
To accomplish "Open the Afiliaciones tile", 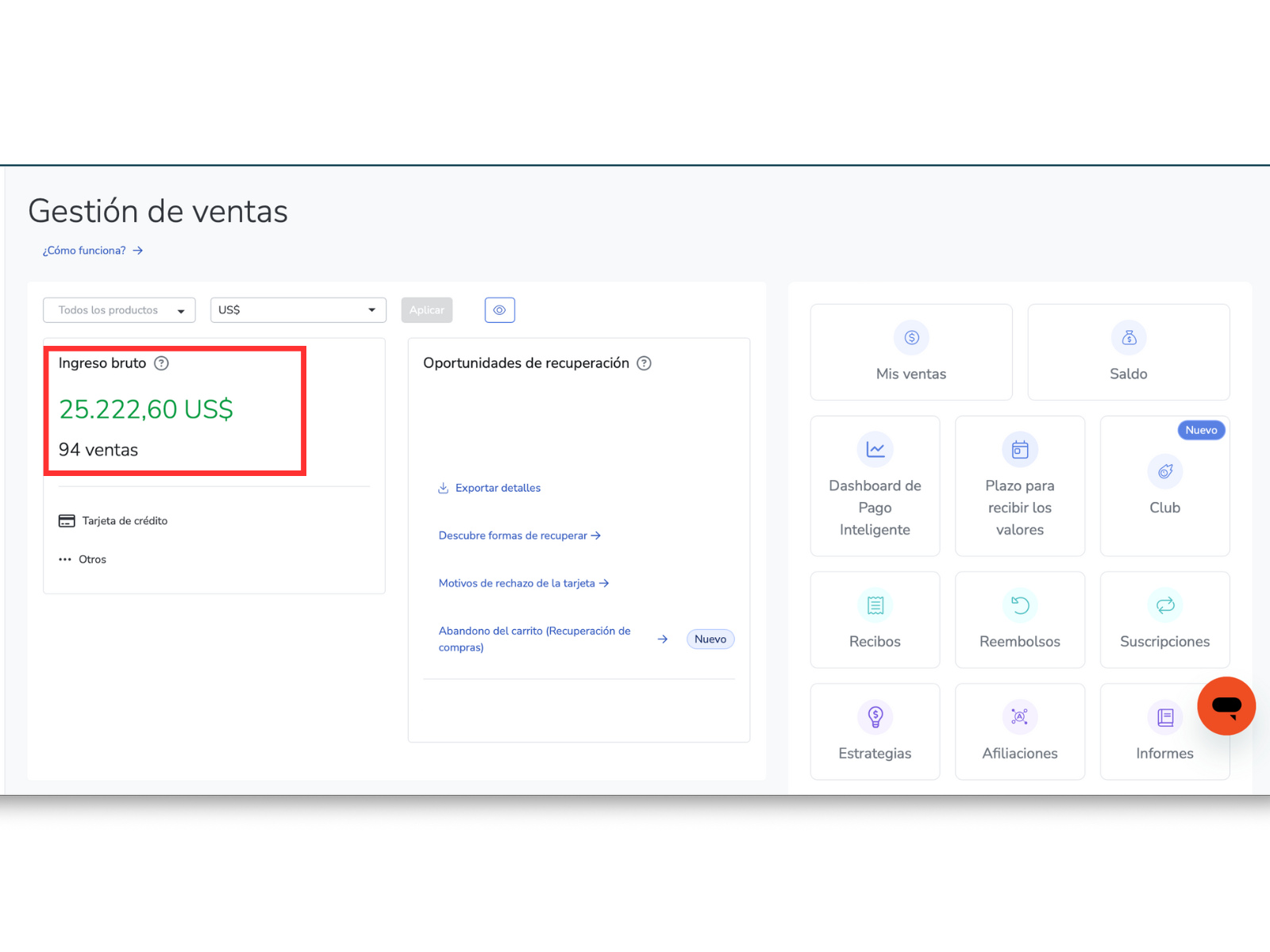I will coord(1019,731).
